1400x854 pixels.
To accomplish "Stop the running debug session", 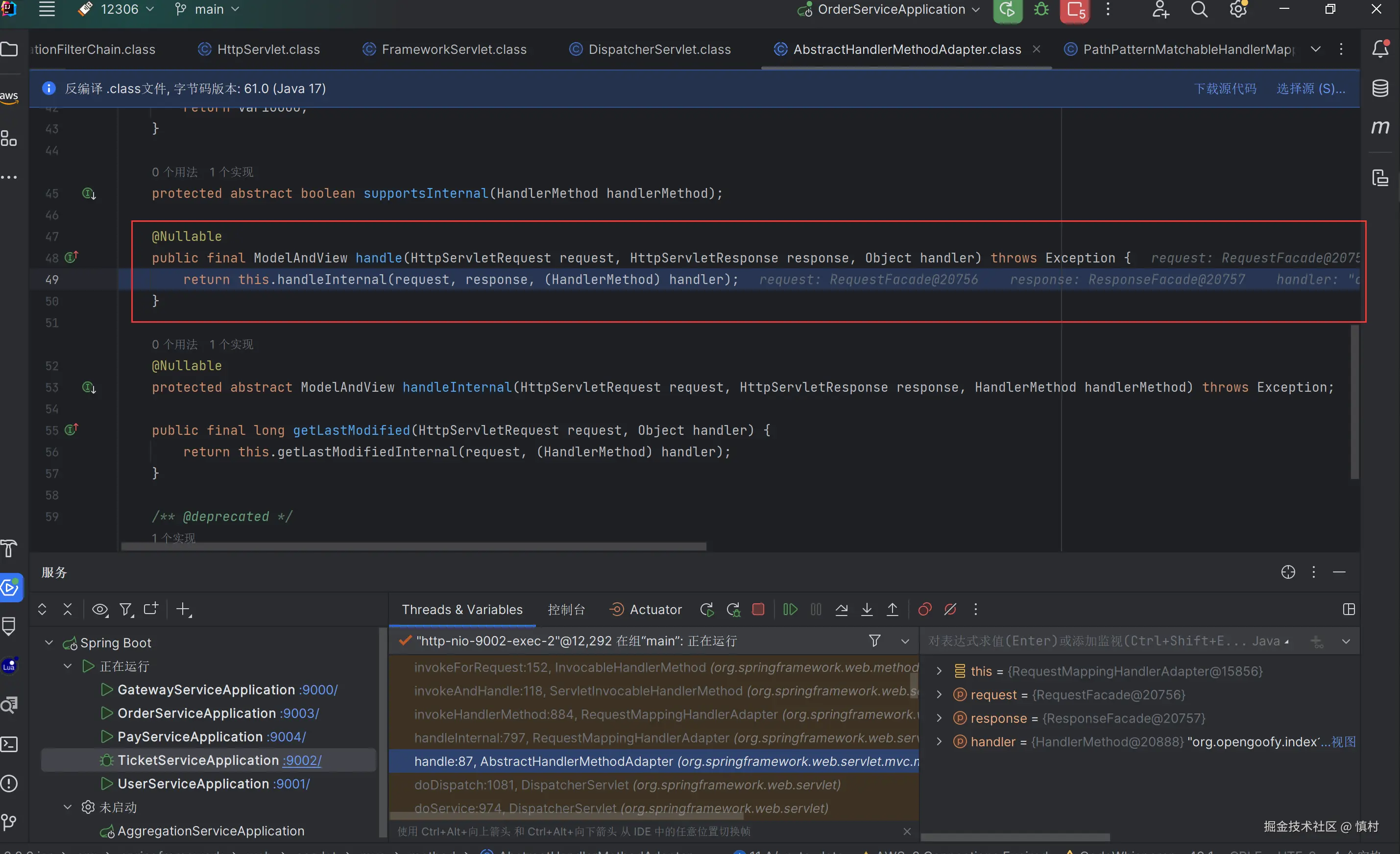I will pyautogui.click(x=758, y=609).
